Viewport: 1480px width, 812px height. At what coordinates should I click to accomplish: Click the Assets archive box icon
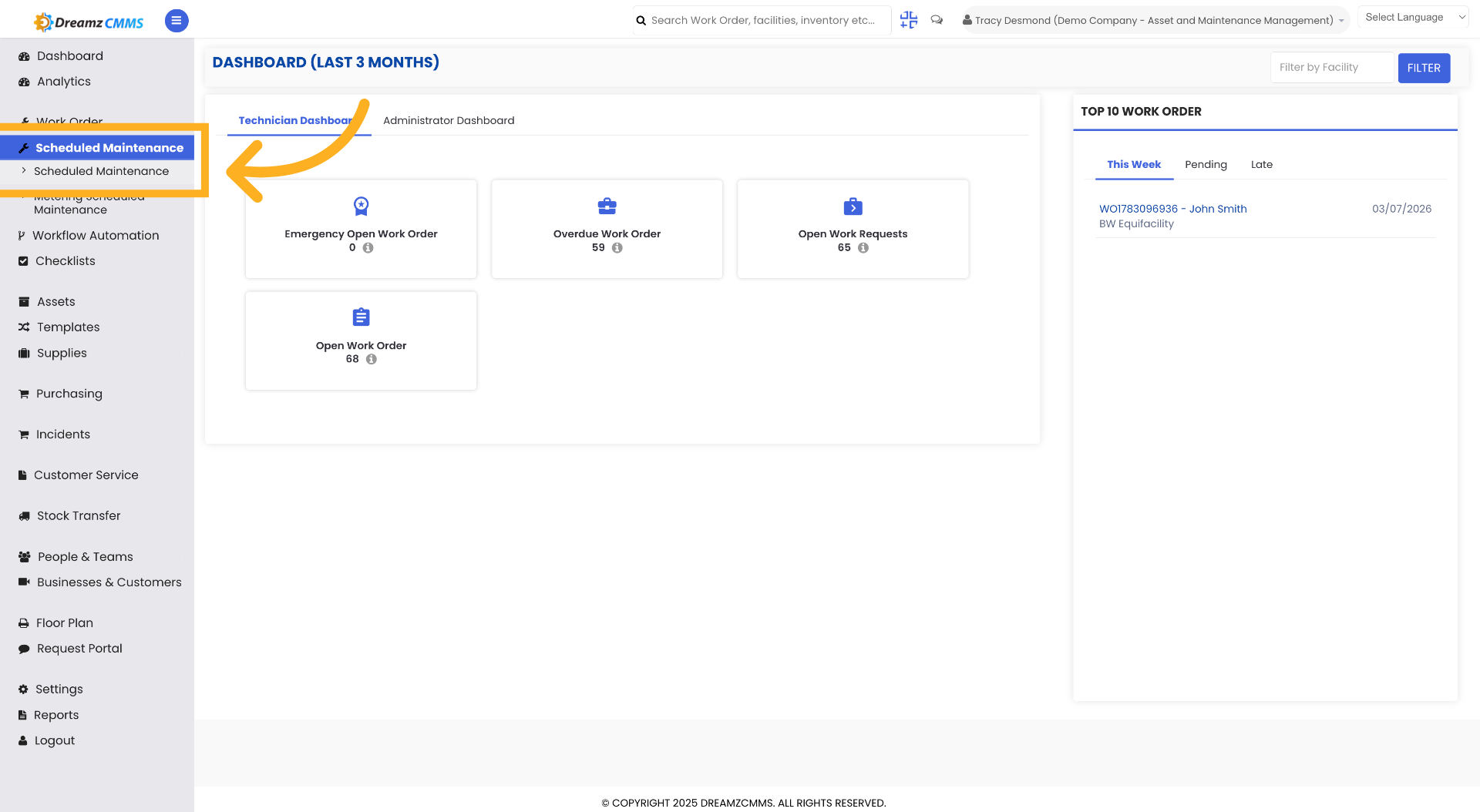pyautogui.click(x=24, y=302)
